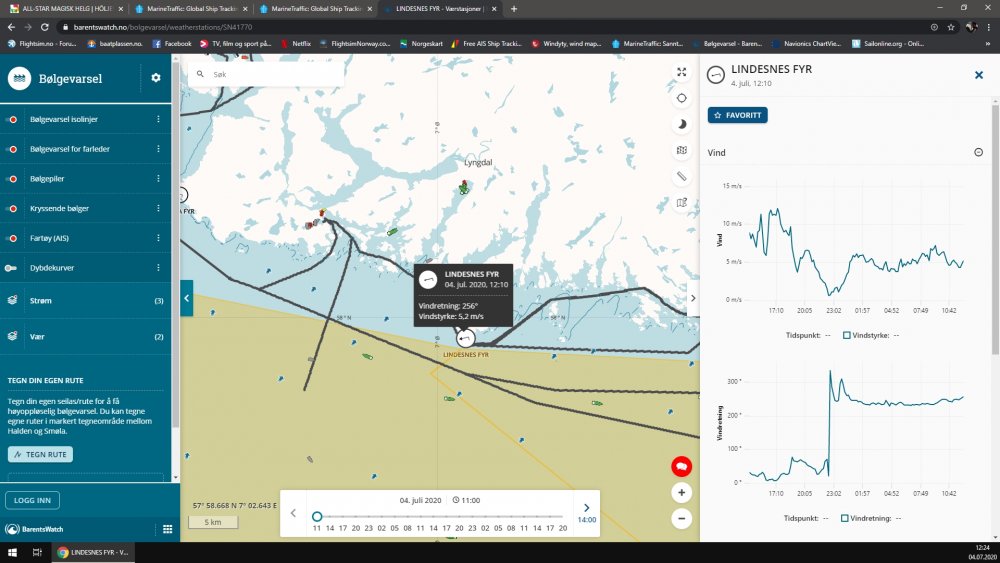Toggle the Fartøy (AIS) layer
The image size is (1000, 563).
[x=11, y=238]
